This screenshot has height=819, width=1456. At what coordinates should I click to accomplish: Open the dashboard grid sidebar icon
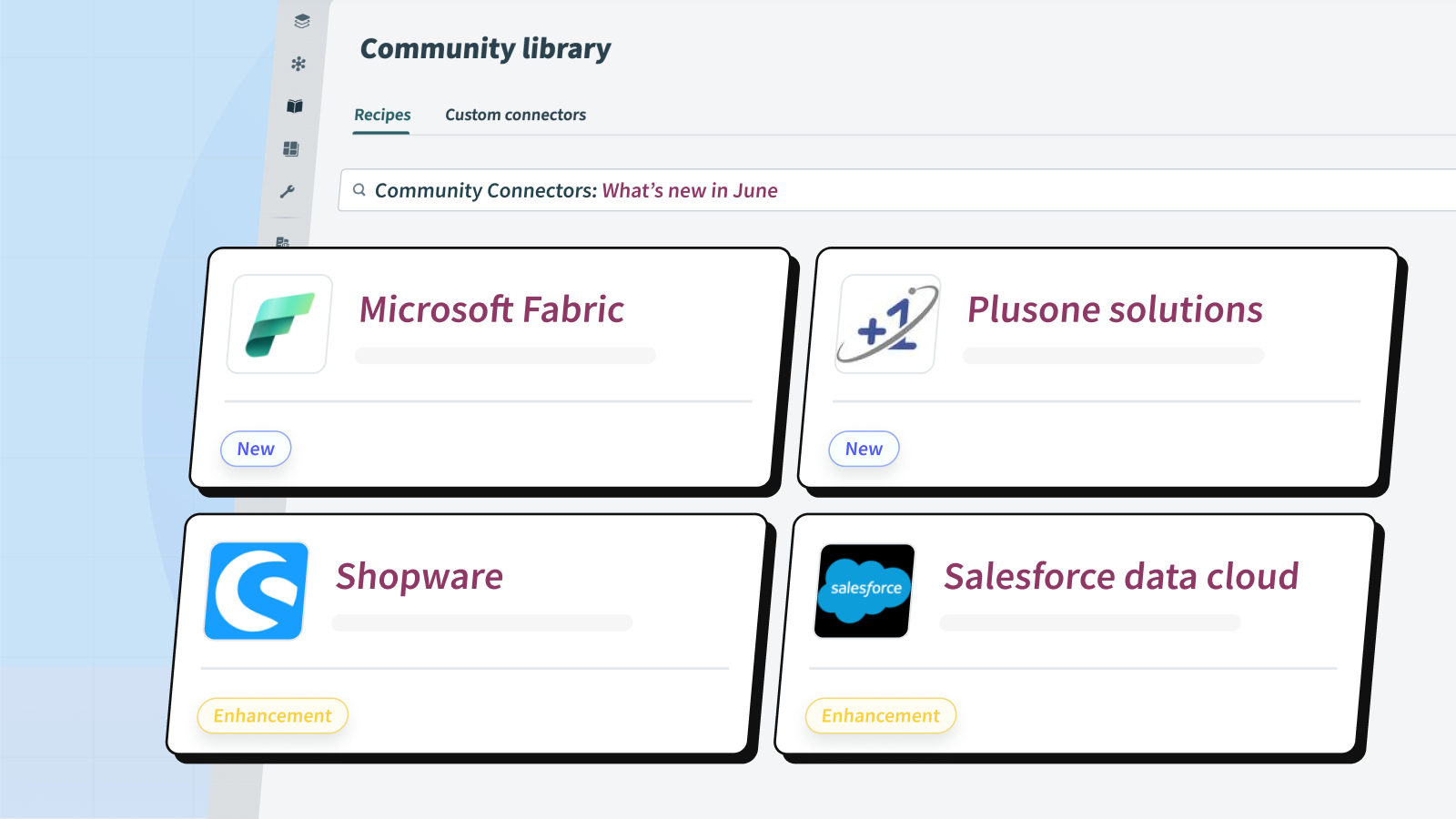(291, 148)
